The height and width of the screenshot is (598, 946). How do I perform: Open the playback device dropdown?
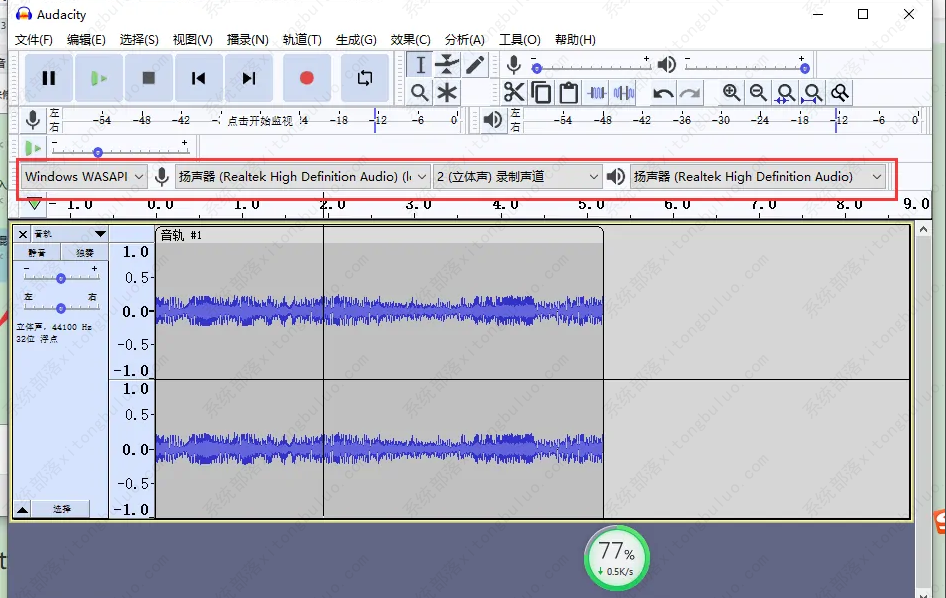(758, 177)
